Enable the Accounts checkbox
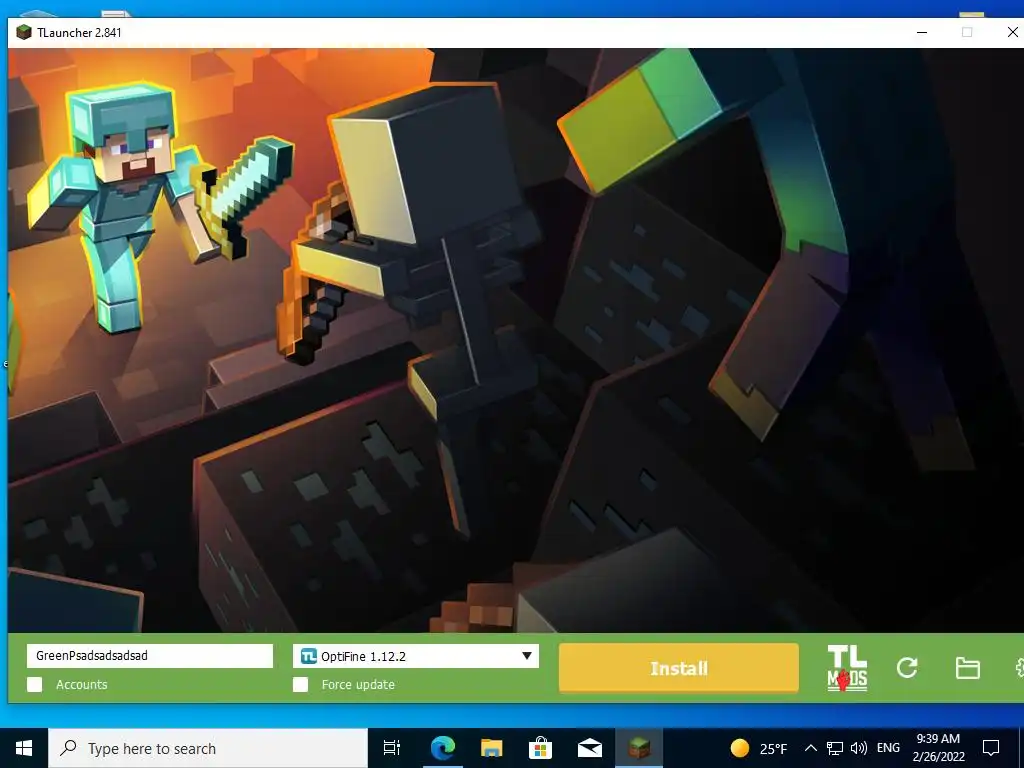The width and height of the screenshot is (1024, 768). [35, 684]
